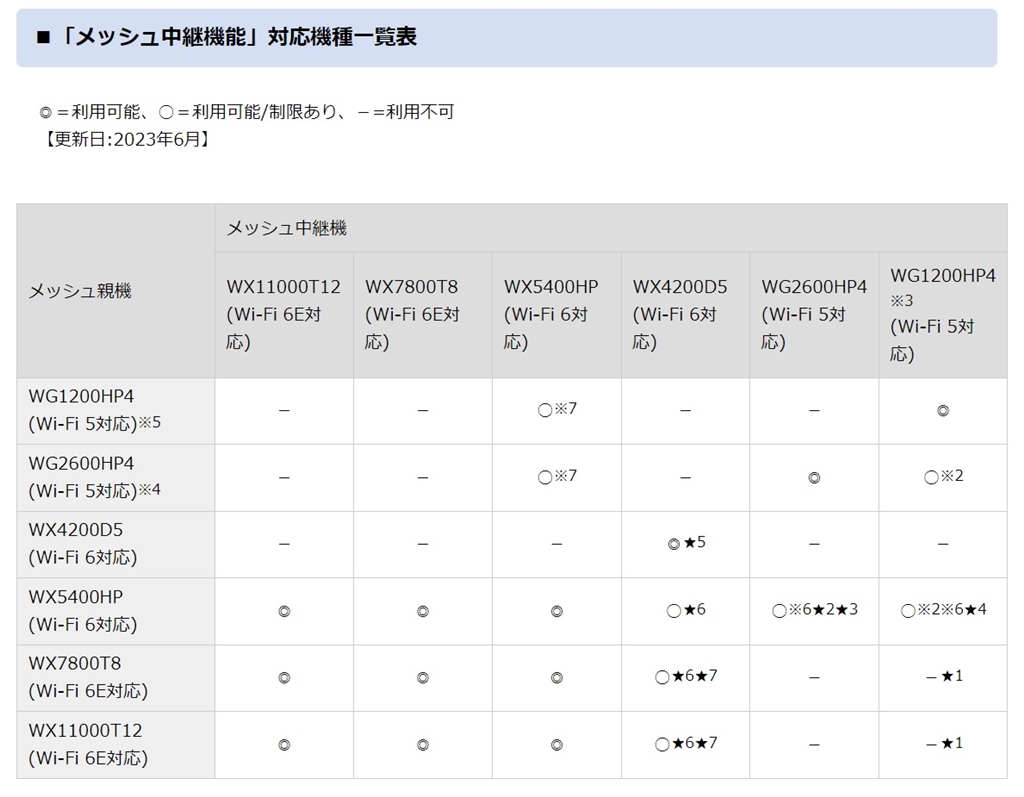
Task: Click ○※7 in the WG1200HP4 parent row
Action: (x=557, y=410)
